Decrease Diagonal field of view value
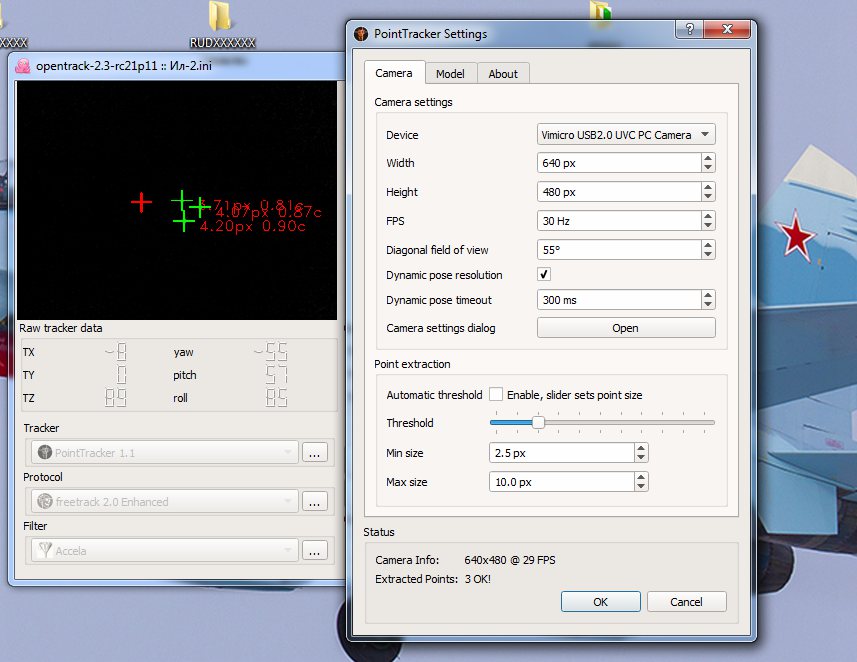857x662 pixels. (708, 255)
